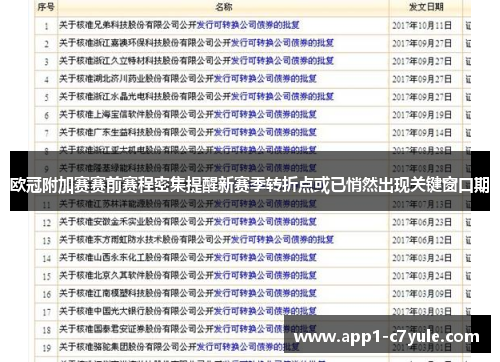Click serial number 7 cell
The width and height of the screenshot is (500, 362).
(46, 134)
